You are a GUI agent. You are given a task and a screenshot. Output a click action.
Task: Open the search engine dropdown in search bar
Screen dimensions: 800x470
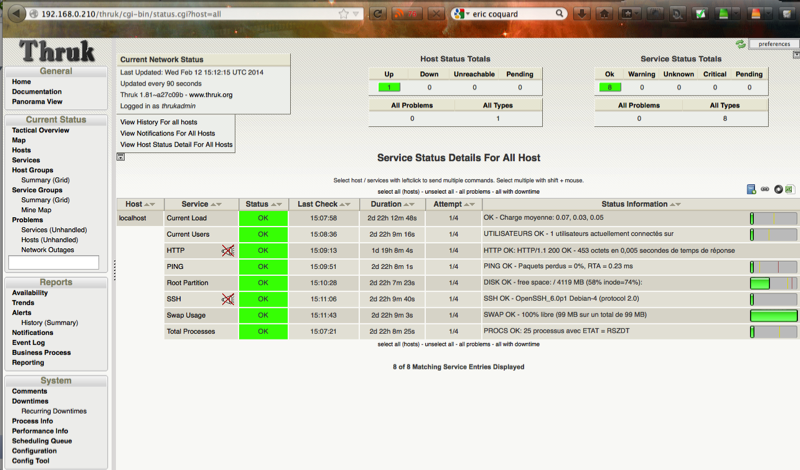click(x=460, y=15)
